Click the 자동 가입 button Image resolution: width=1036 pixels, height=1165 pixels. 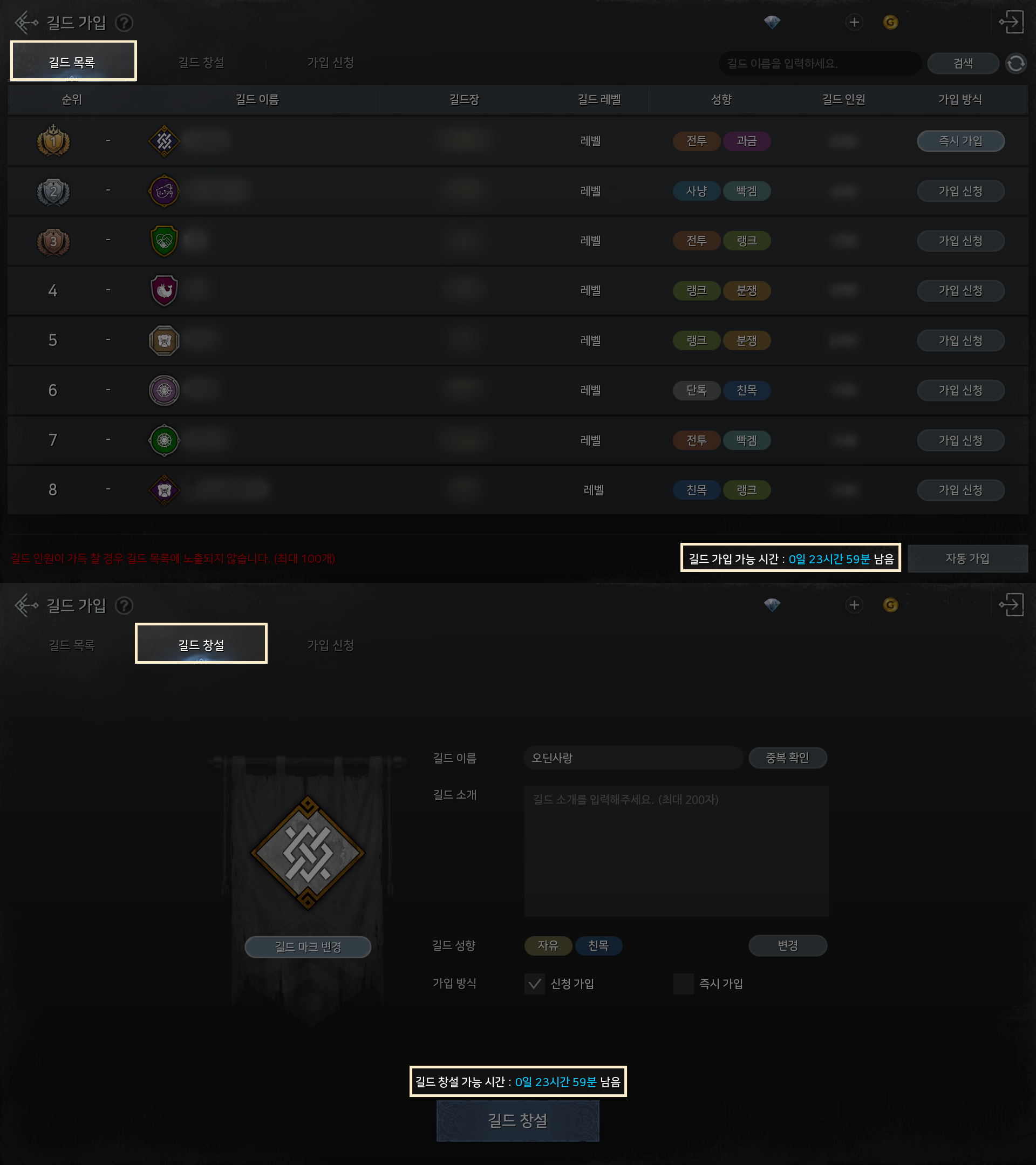(967, 558)
